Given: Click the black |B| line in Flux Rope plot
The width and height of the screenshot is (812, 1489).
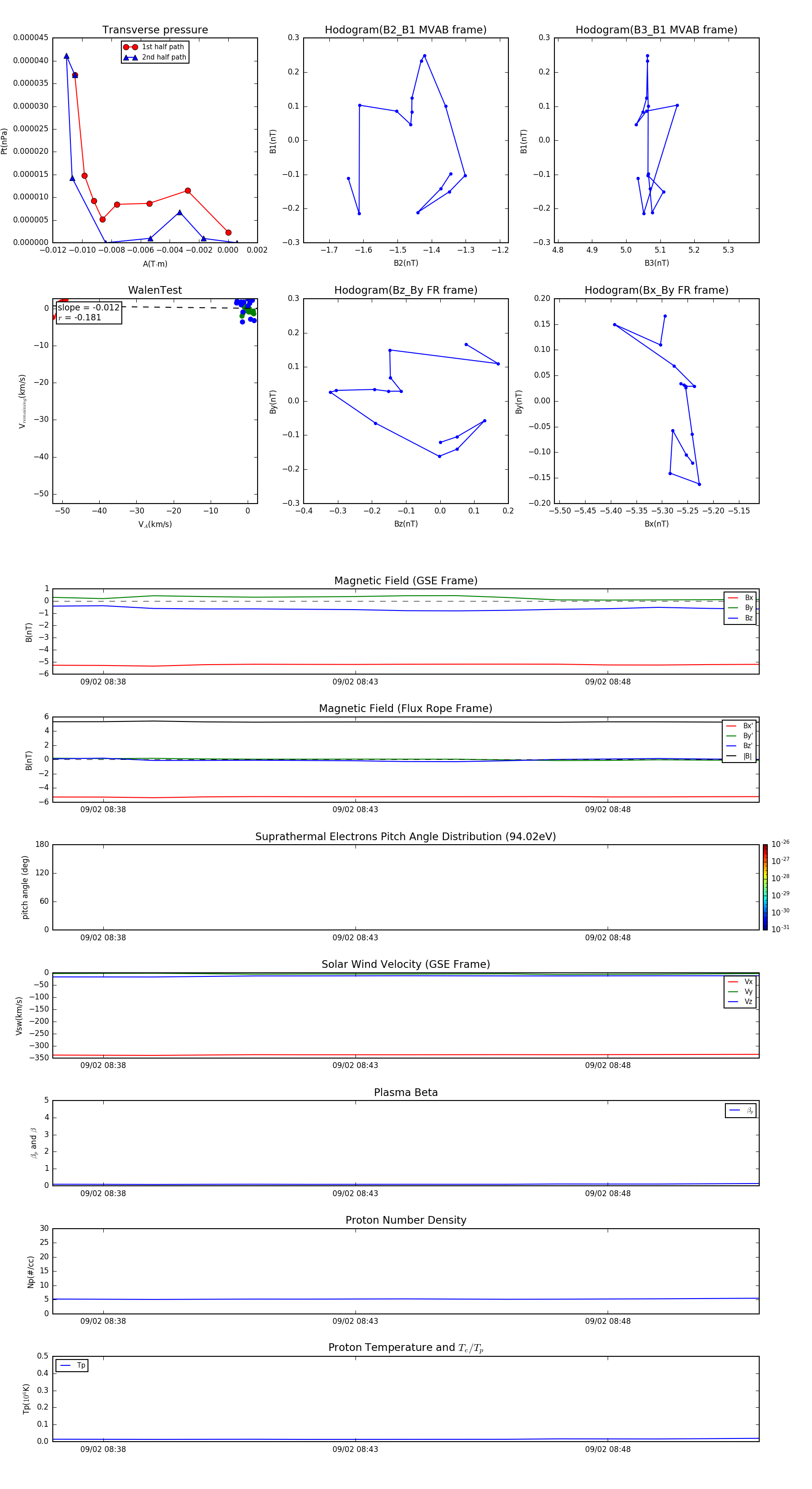Looking at the screenshot, I should 405,722.
